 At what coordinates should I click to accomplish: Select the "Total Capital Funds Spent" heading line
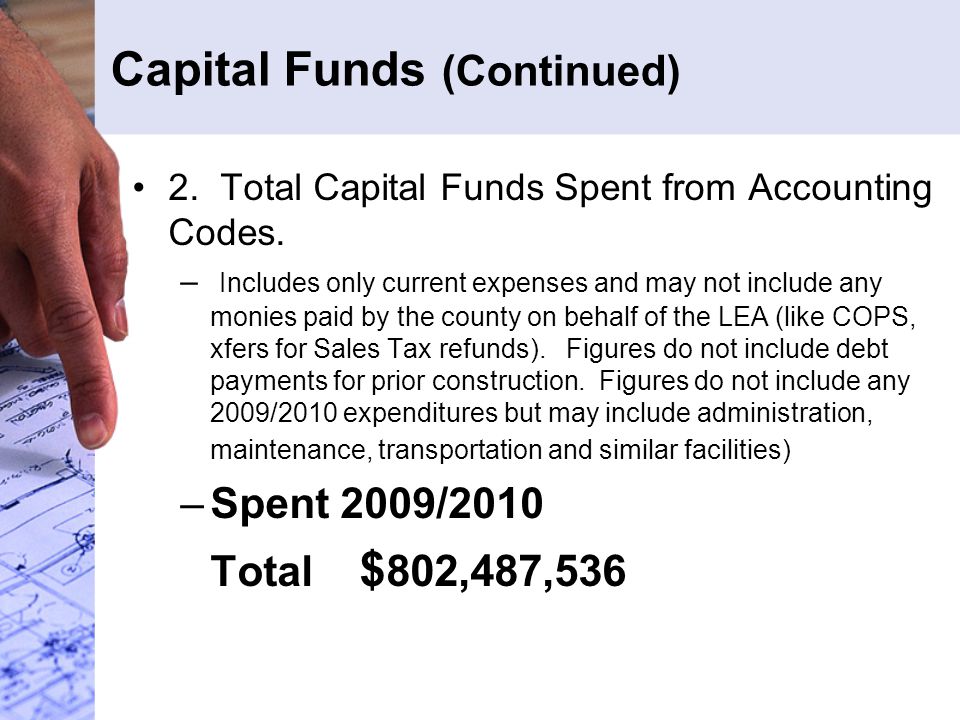550,187
